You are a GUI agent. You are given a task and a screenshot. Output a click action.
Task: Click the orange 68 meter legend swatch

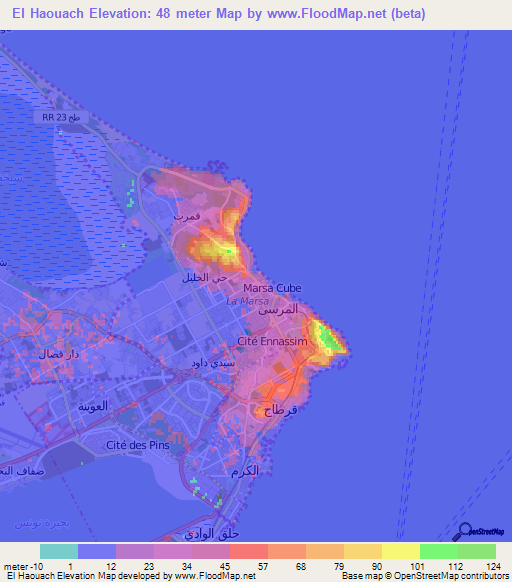click(x=325, y=551)
